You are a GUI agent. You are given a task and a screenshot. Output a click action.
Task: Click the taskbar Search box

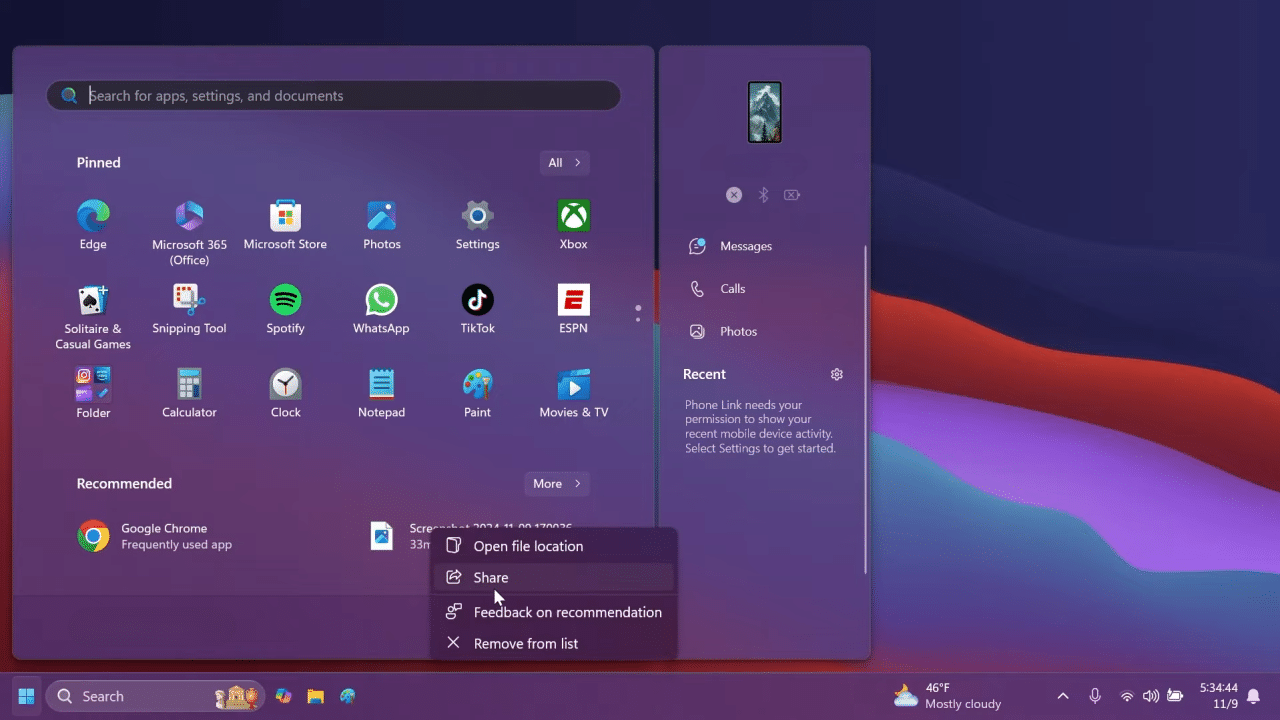click(x=155, y=696)
